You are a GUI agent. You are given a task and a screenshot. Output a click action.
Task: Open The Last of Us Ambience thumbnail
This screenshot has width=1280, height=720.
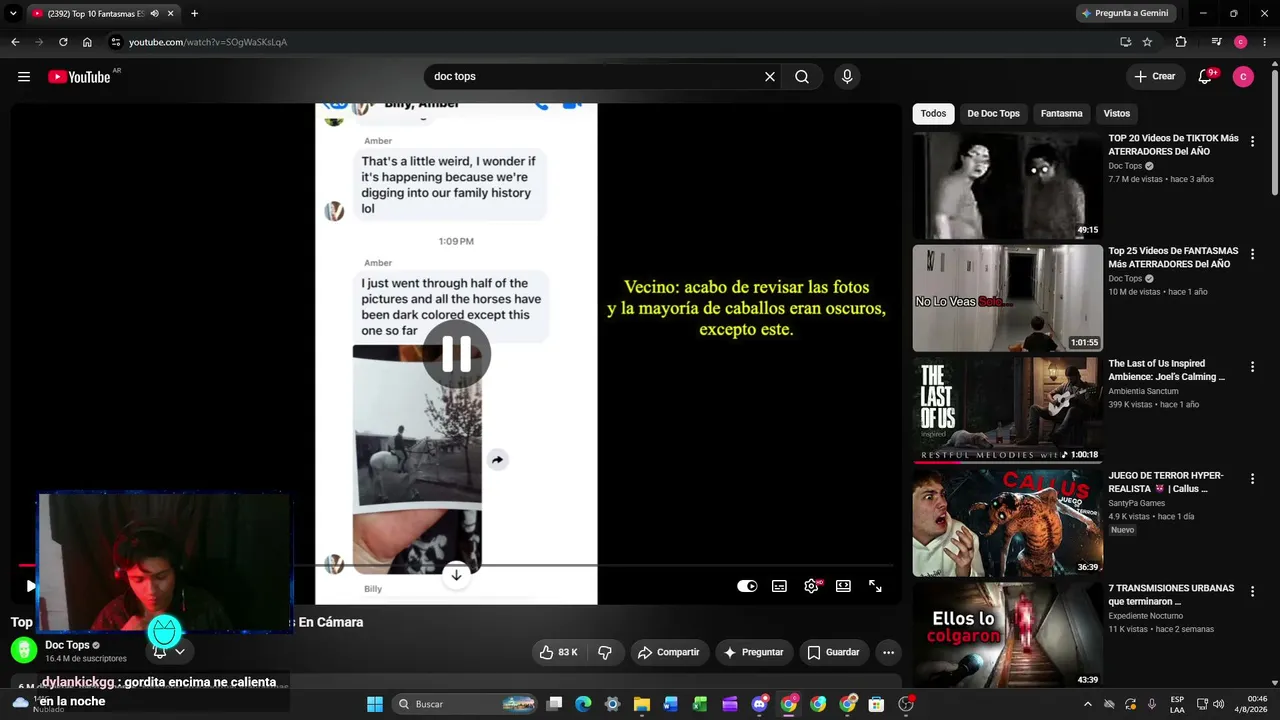(1007, 411)
